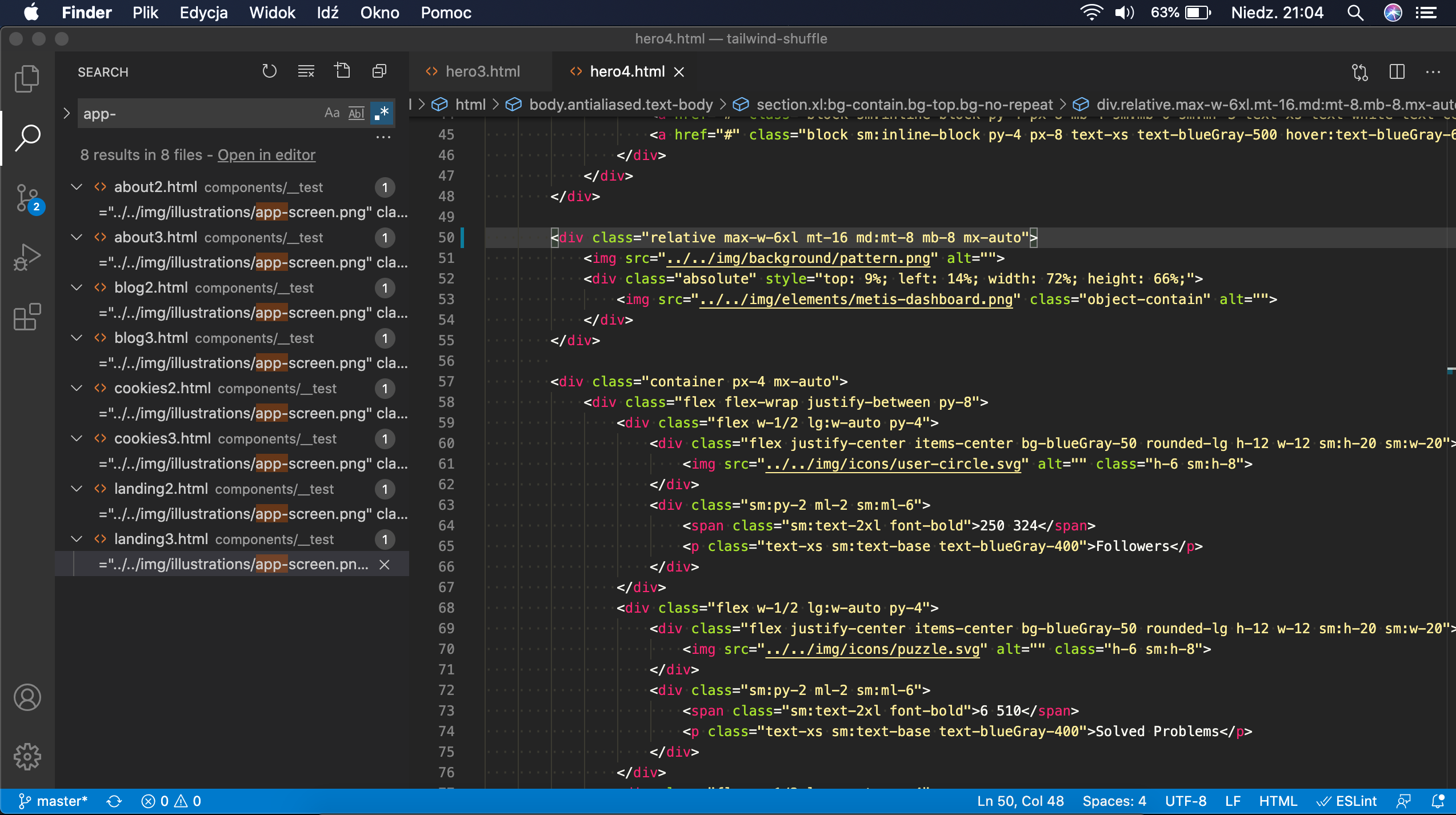
Task: Collapse cookies3.html result group
Action: point(77,438)
